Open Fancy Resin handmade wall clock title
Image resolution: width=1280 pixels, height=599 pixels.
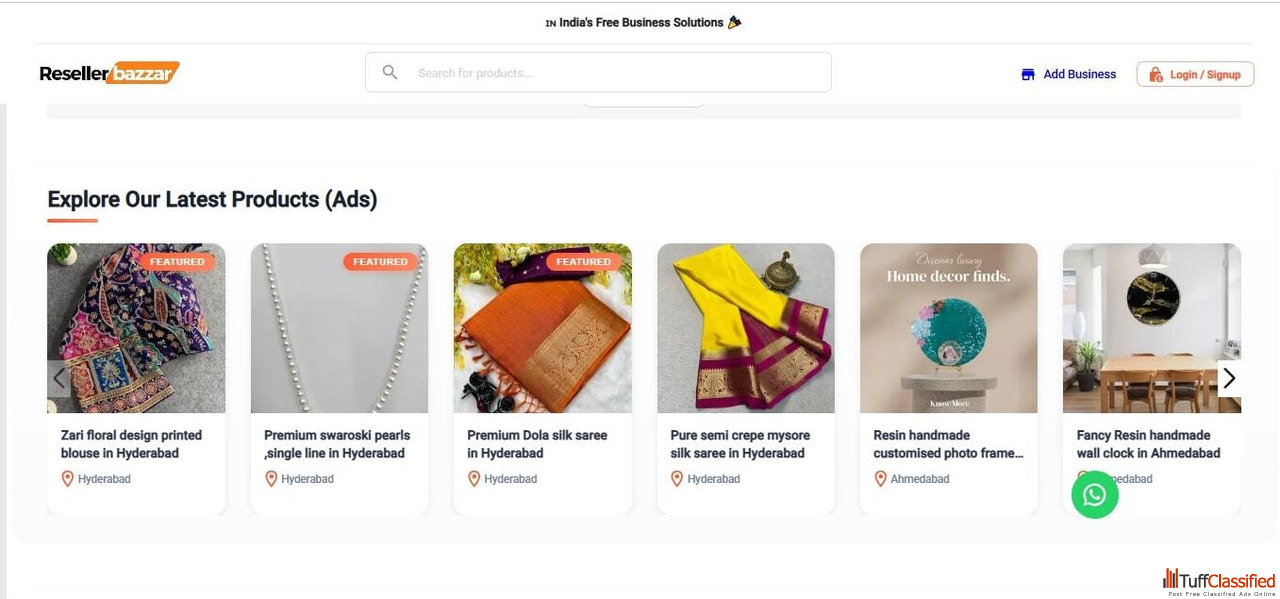pyautogui.click(x=1148, y=444)
